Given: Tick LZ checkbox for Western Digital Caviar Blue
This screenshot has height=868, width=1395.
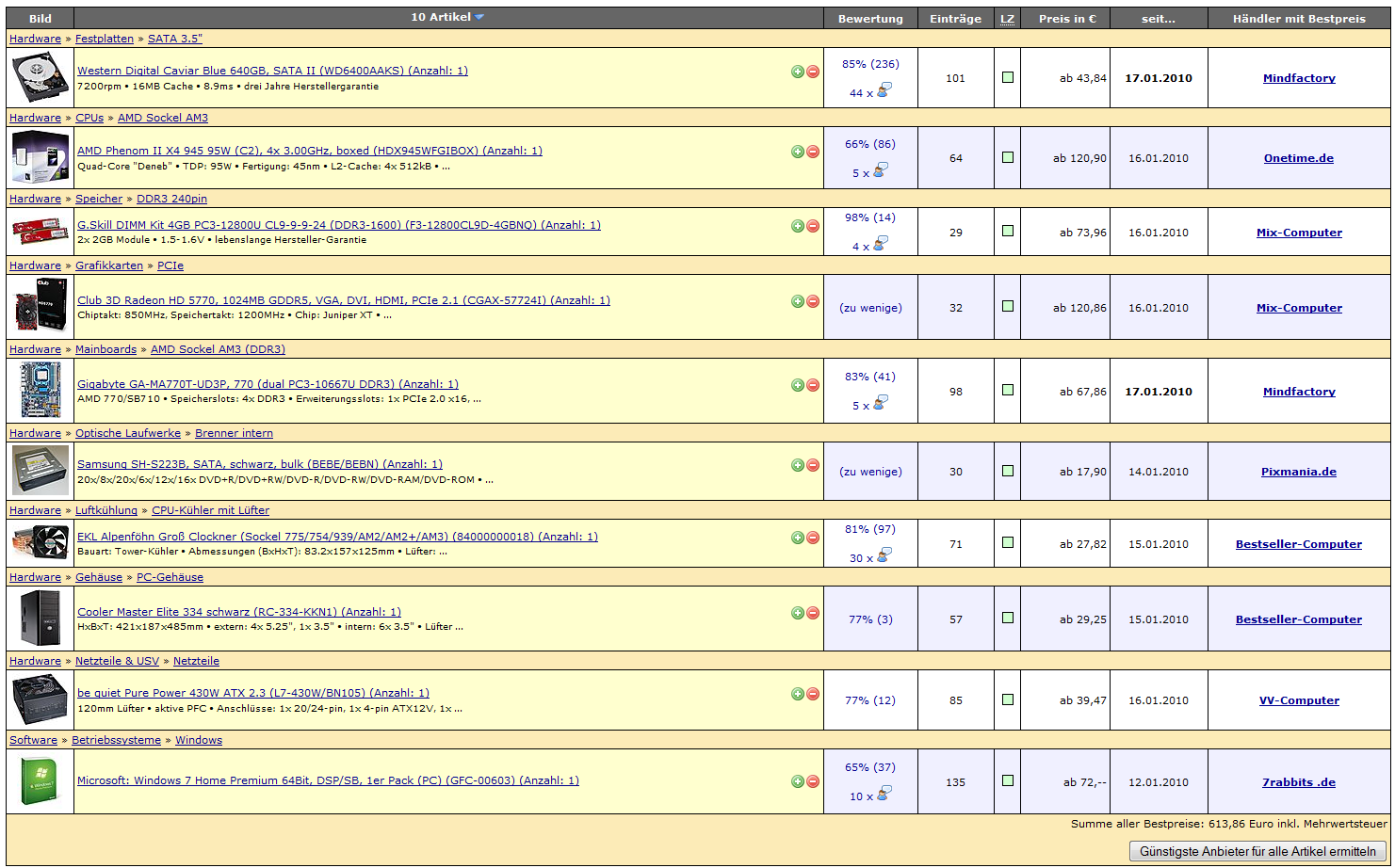Looking at the screenshot, I should [1008, 77].
